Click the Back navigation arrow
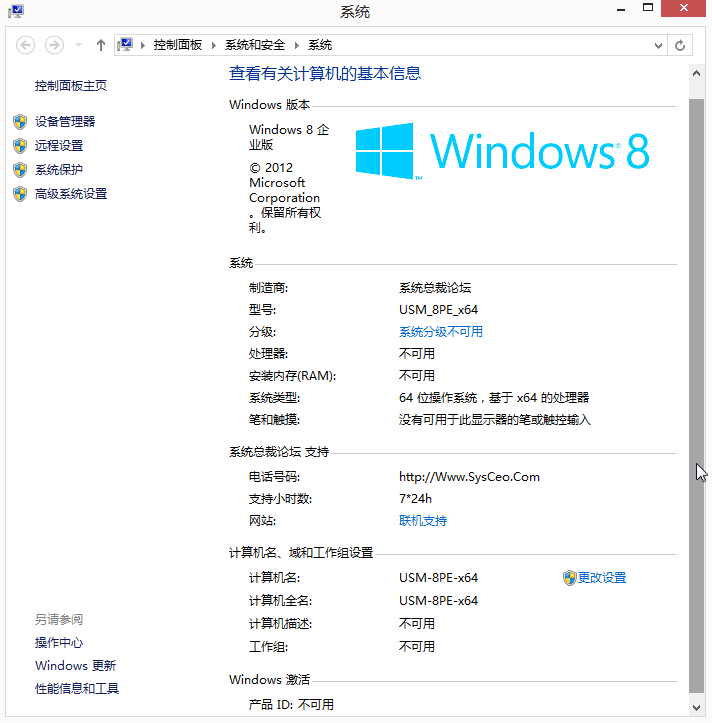712x723 pixels. pyautogui.click(x=25, y=45)
